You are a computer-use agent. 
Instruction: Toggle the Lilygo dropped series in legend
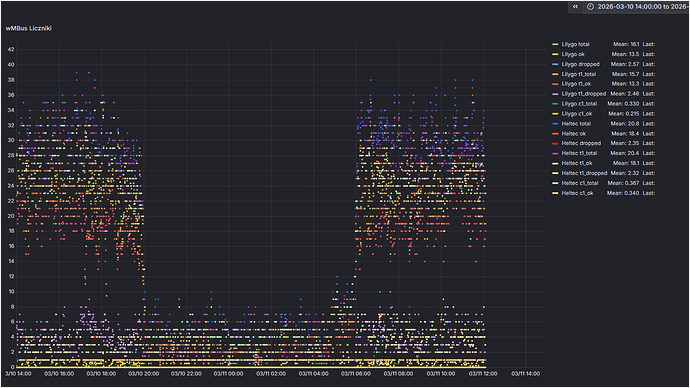coord(580,64)
